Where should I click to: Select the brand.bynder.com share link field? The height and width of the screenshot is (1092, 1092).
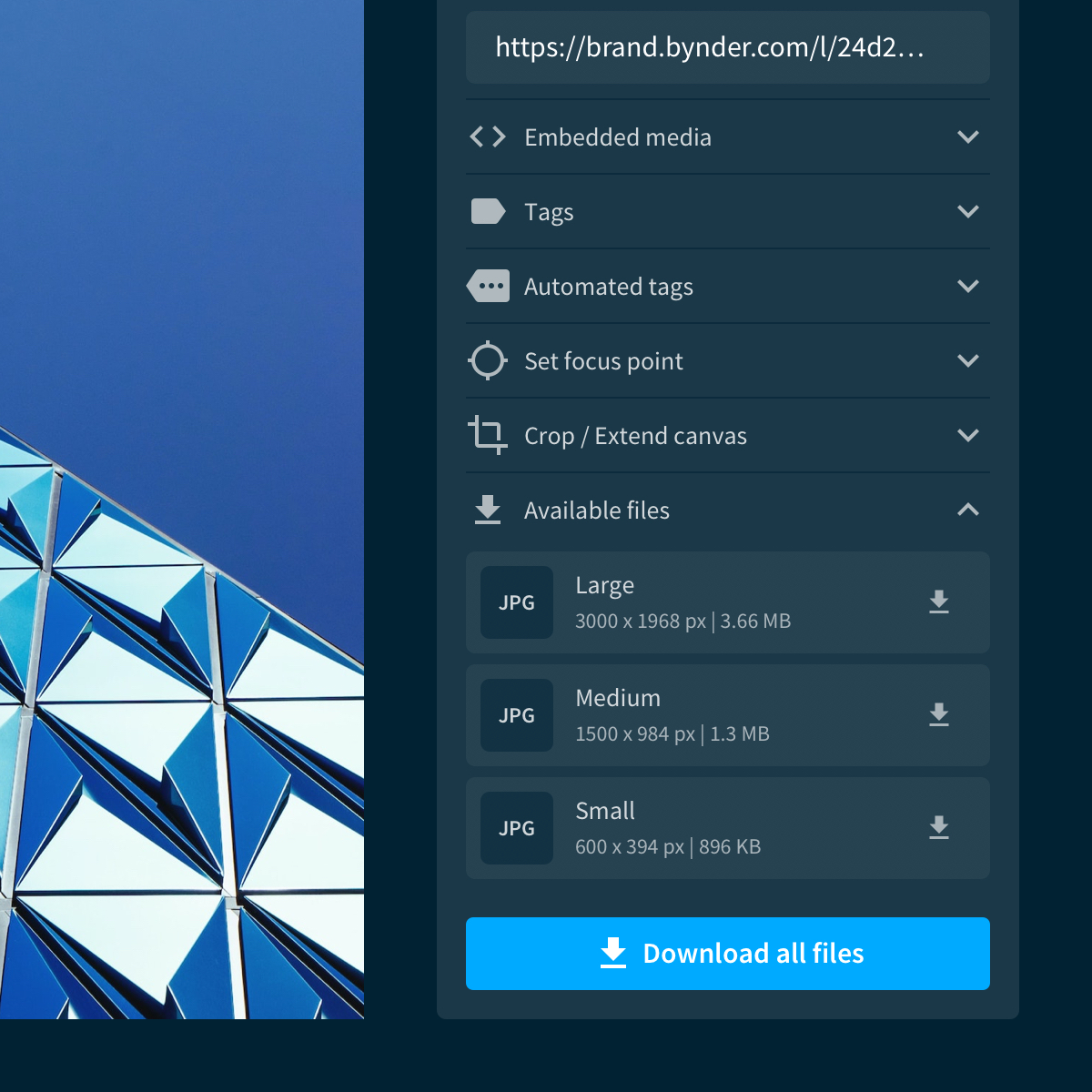tap(727, 47)
